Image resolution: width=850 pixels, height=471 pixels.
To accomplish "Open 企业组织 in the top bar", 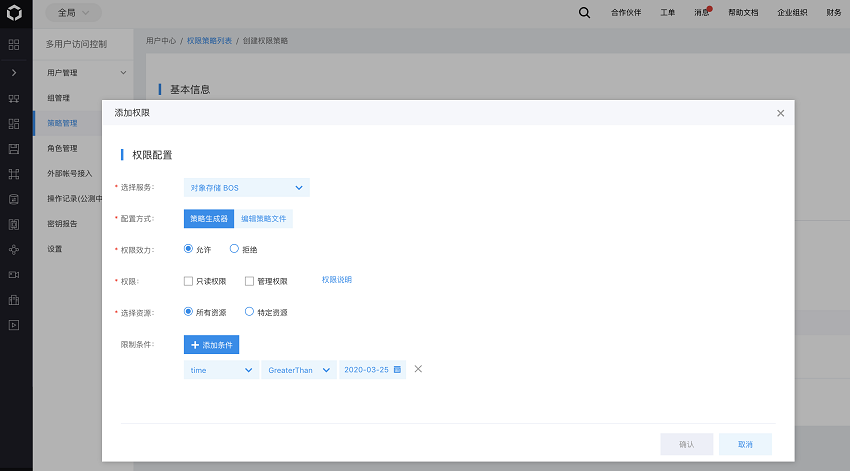I will (793, 12).
